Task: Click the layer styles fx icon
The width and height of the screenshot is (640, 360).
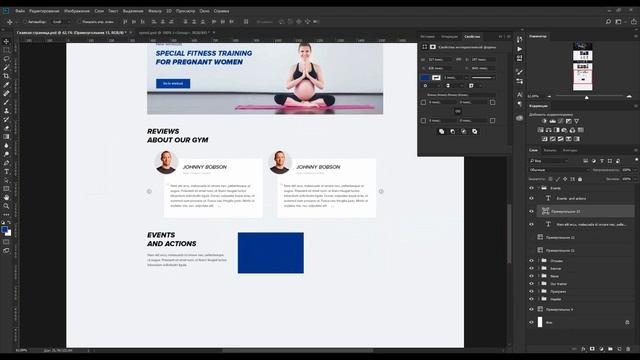Action: pos(583,349)
